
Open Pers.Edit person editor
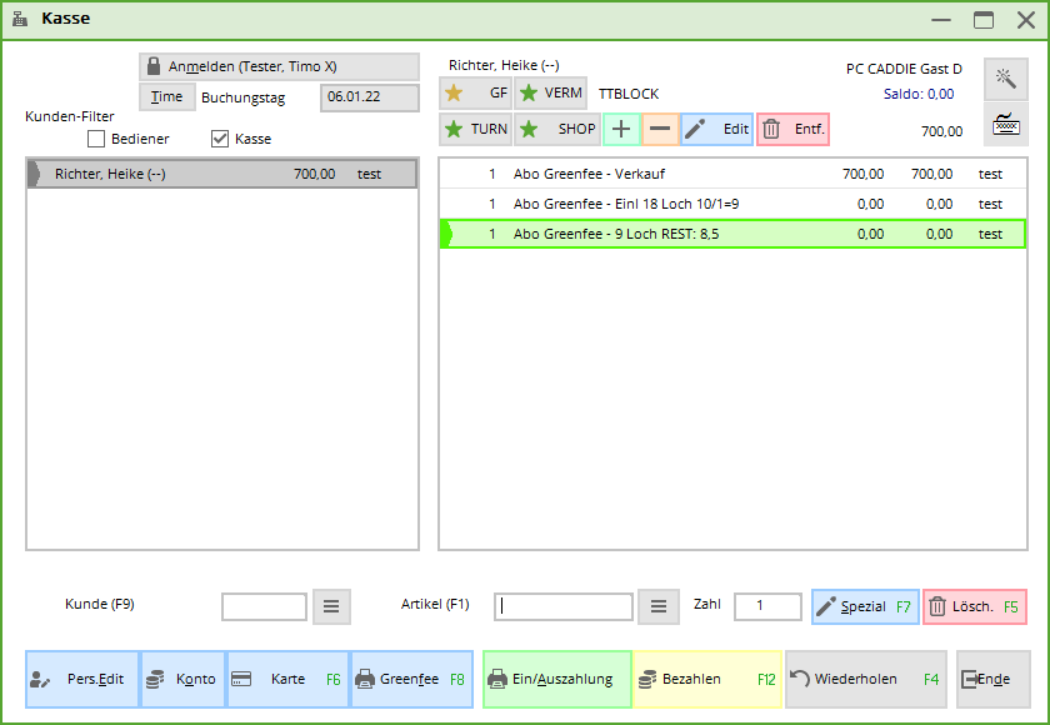pos(82,679)
